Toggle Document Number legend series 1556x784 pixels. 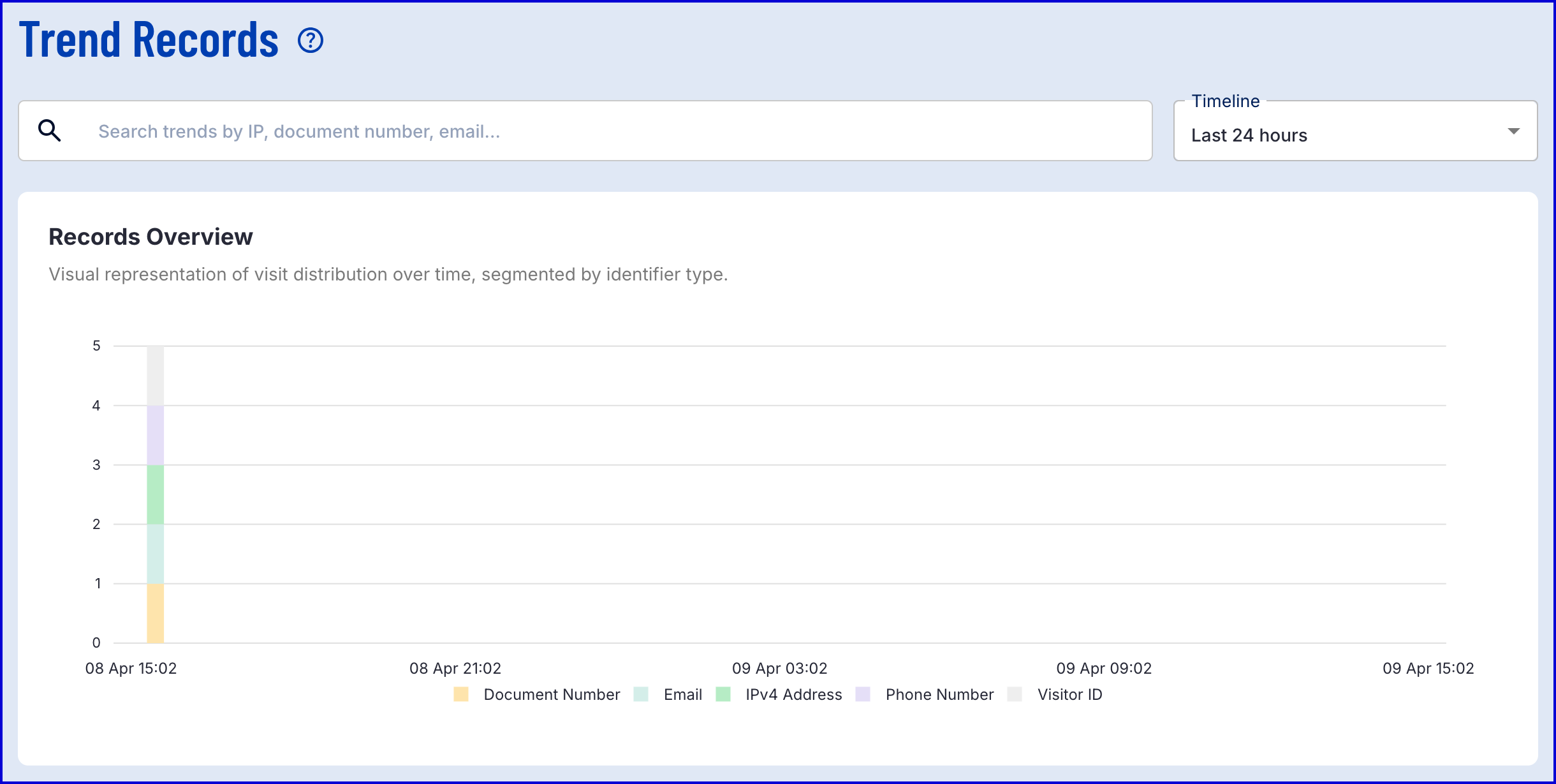tap(551, 695)
